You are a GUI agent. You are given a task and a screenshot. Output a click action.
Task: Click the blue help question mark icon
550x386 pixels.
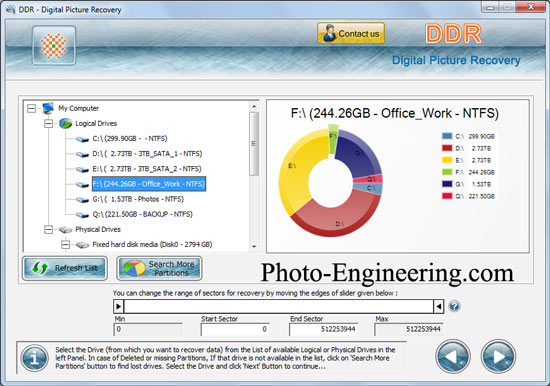point(454,306)
